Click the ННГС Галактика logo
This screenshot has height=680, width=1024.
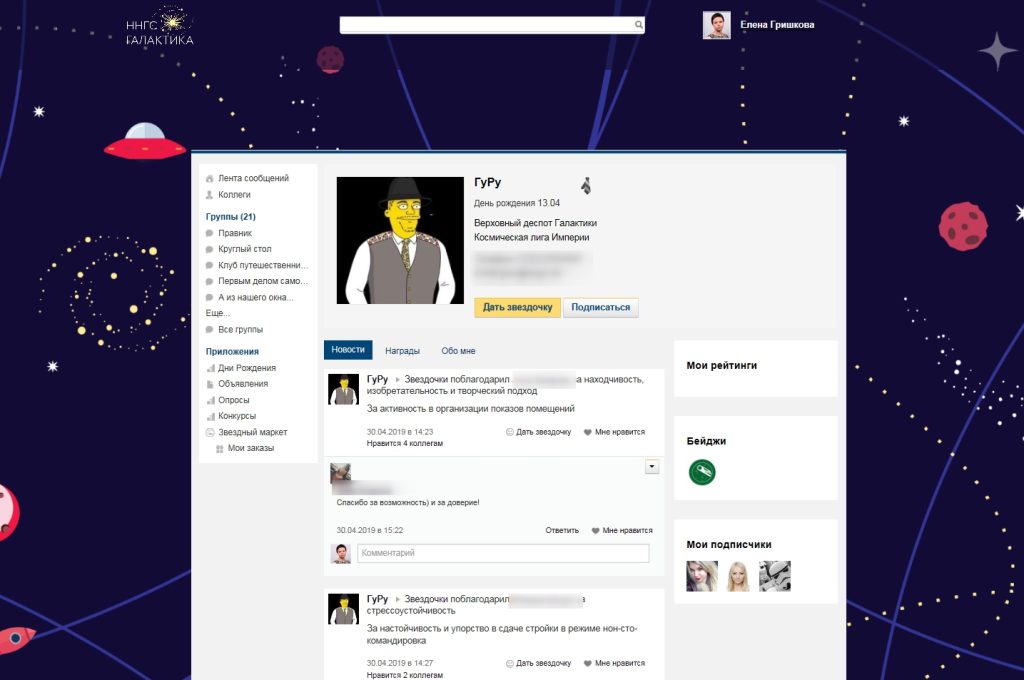click(x=160, y=27)
